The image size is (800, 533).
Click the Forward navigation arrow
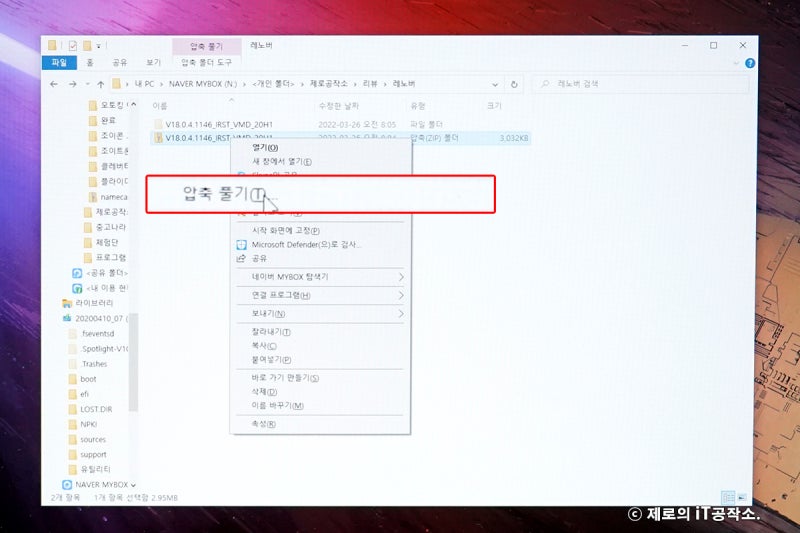point(72,84)
